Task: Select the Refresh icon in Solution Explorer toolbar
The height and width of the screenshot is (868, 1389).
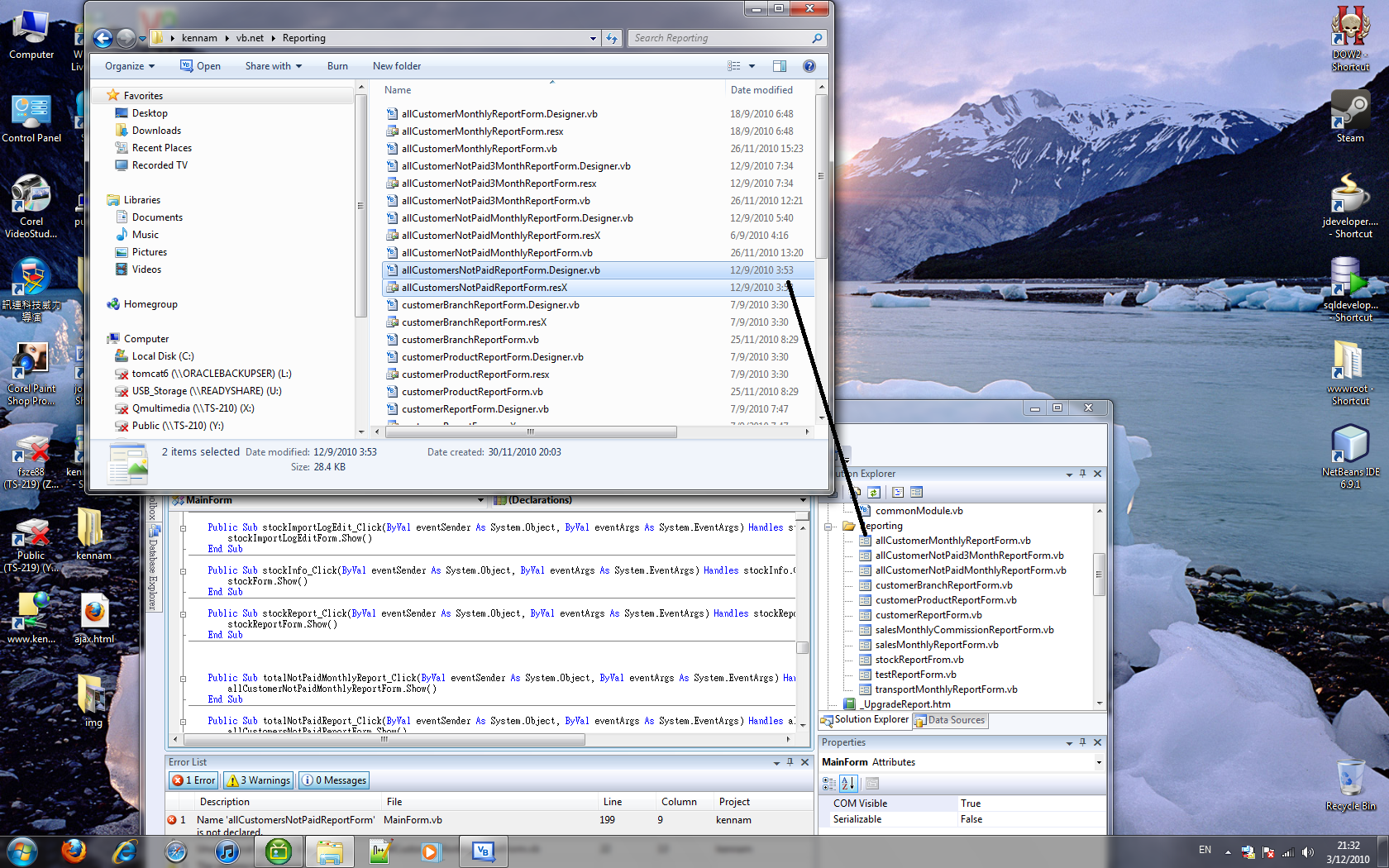Action: point(874,492)
